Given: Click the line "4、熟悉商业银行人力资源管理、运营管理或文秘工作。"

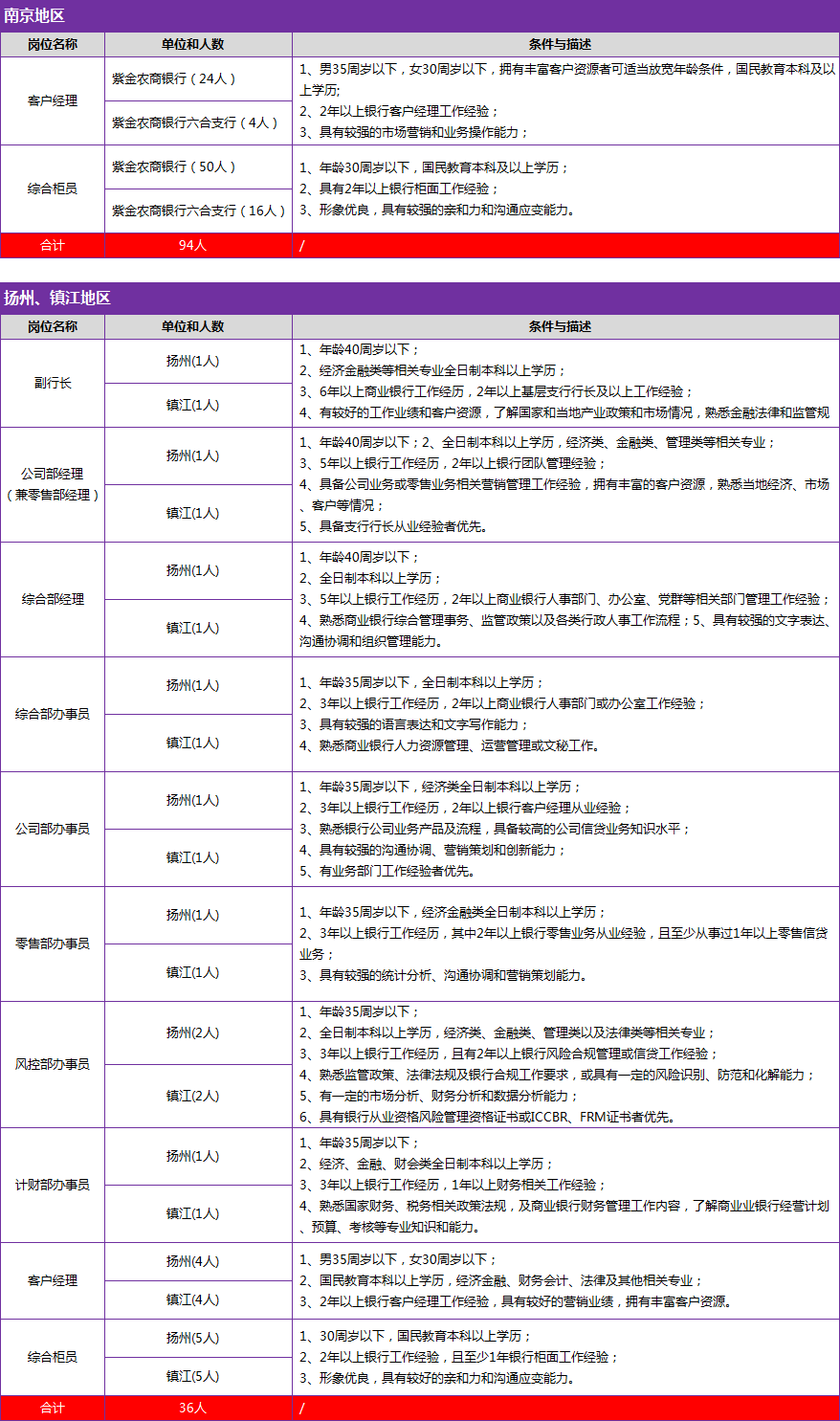Looking at the screenshot, I should 451,745.
